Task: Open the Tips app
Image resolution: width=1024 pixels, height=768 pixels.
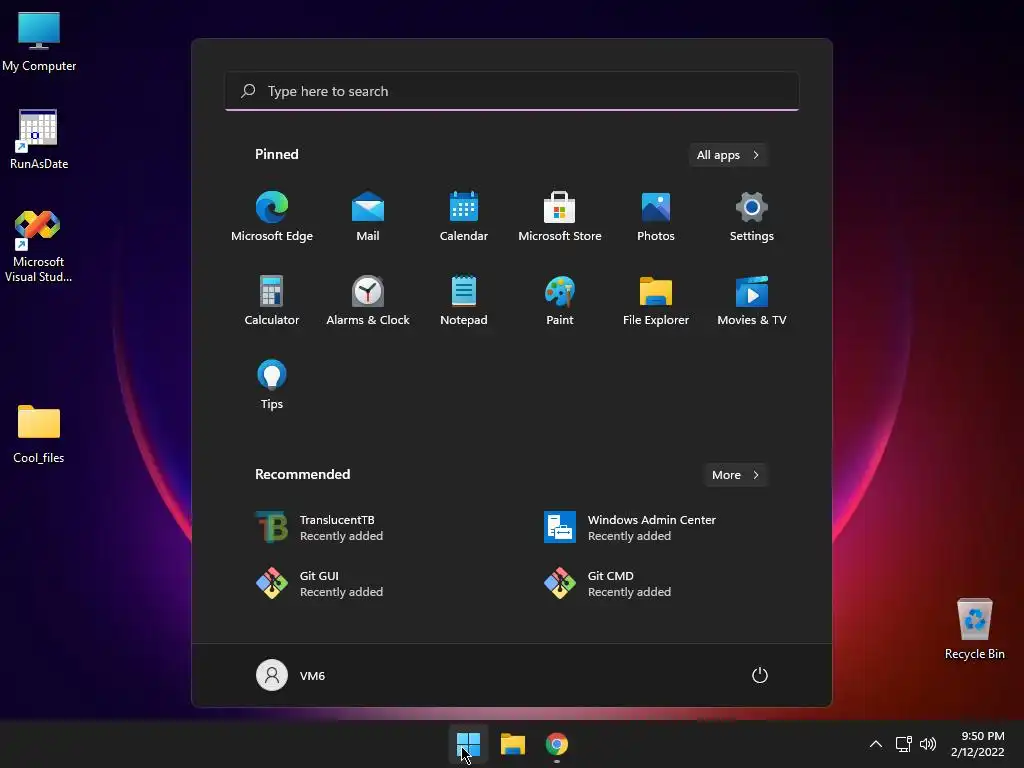Action: (x=272, y=385)
